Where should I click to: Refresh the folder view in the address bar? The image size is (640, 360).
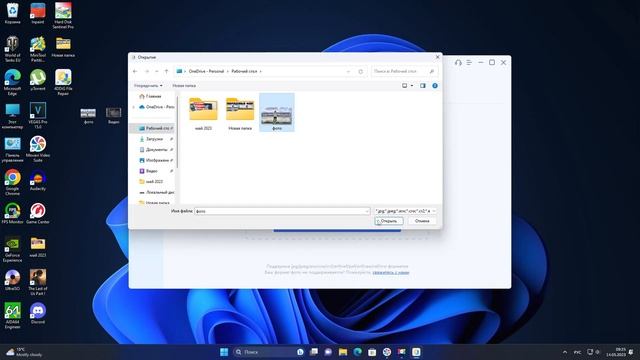point(360,71)
